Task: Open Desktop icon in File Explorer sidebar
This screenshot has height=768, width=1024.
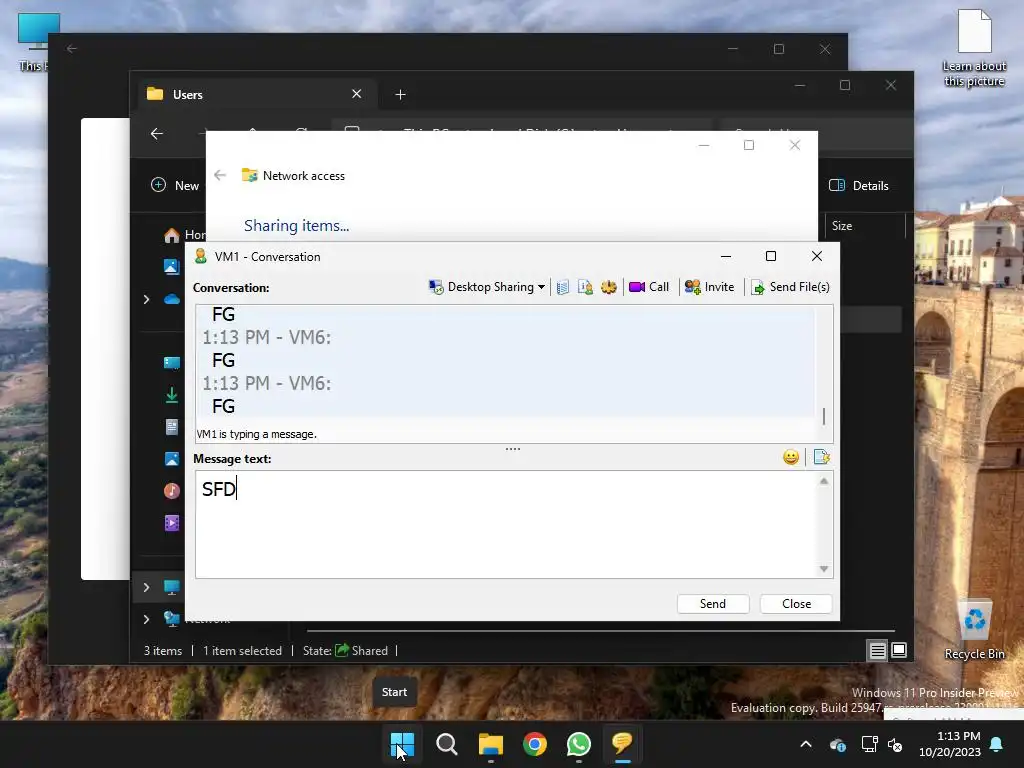Action: point(172,363)
